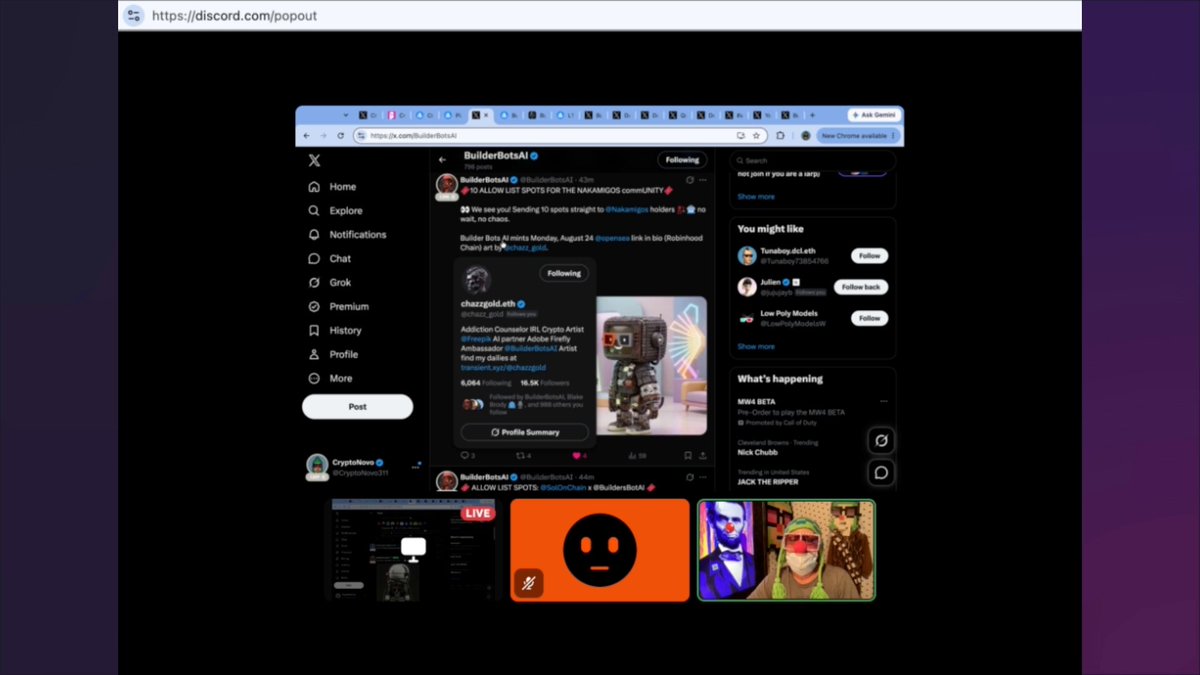This screenshot has width=1200, height=675.
Task: Open more options on the NAKAMIGOS post
Action: tap(703, 180)
